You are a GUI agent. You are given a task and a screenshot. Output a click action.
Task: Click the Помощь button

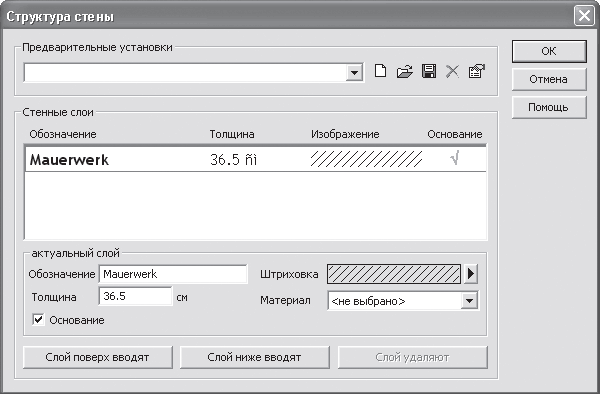[x=549, y=107]
